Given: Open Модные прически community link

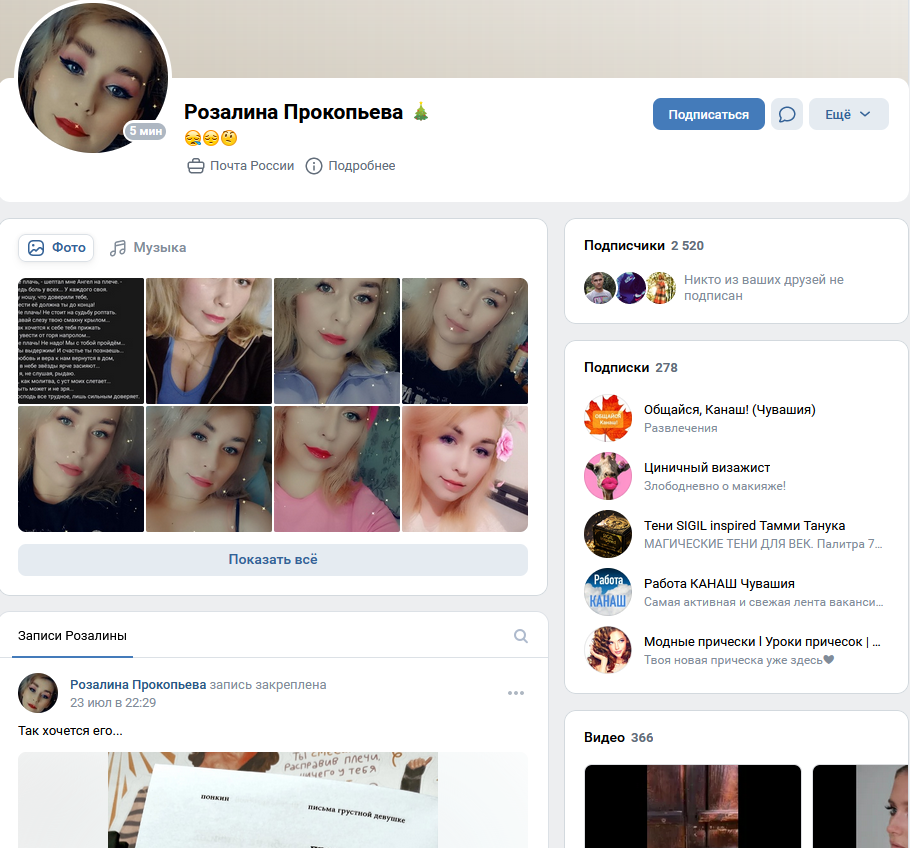Looking at the screenshot, I should click(761, 642).
